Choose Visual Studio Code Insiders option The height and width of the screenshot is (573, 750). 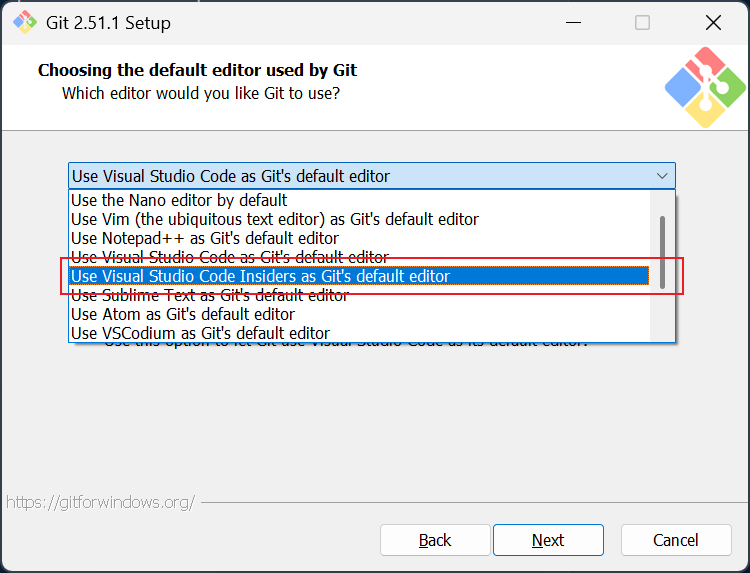tap(260, 276)
